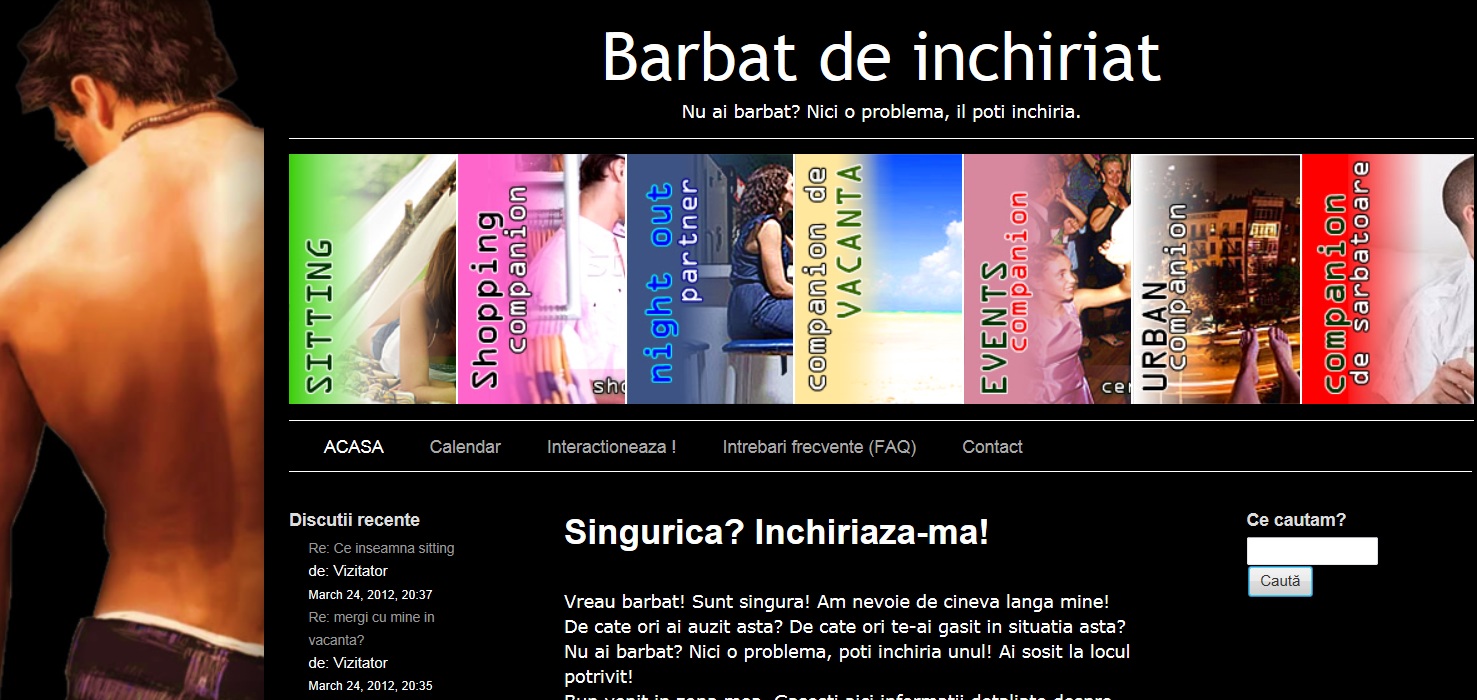
Task: Click the night out partner banner
Action: pos(709,280)
